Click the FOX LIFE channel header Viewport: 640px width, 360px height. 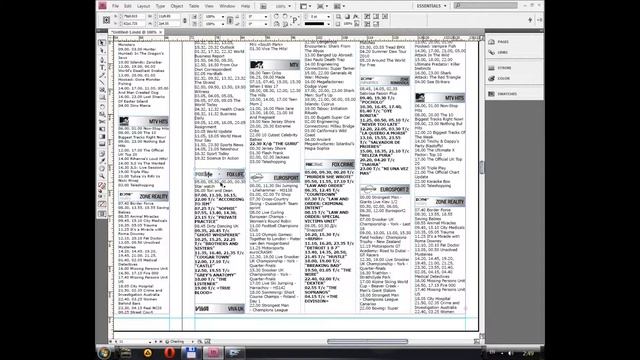(x=220, y=174)
